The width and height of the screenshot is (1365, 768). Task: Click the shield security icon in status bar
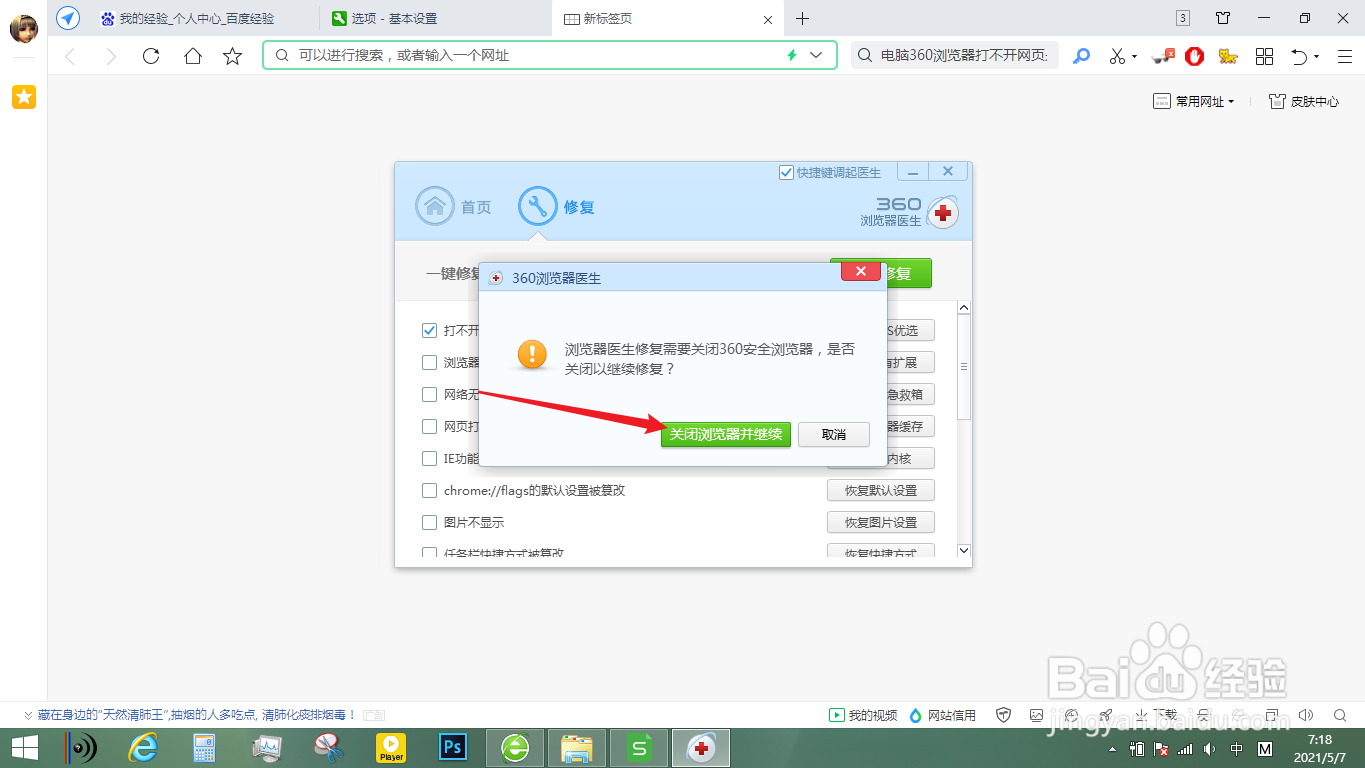[1004, 715]
